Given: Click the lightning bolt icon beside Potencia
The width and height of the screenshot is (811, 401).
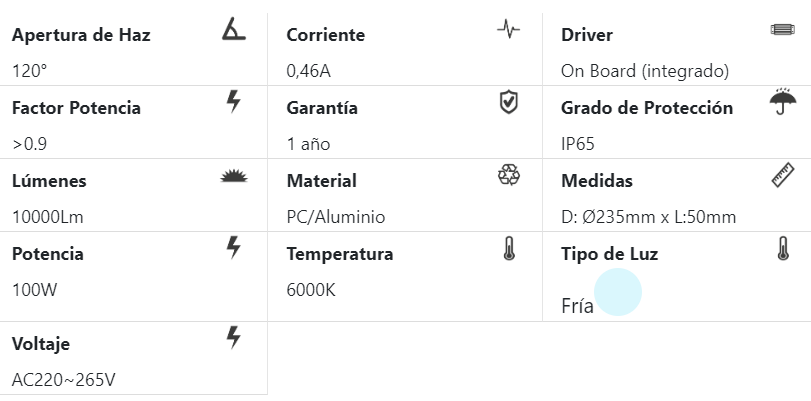Looking at the screenshot, I should click(234, 247).
